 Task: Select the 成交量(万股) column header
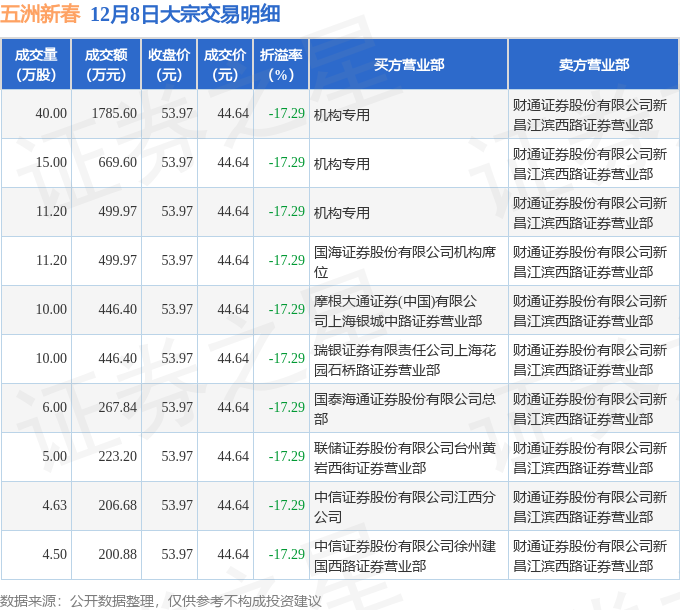coord(35,65)
